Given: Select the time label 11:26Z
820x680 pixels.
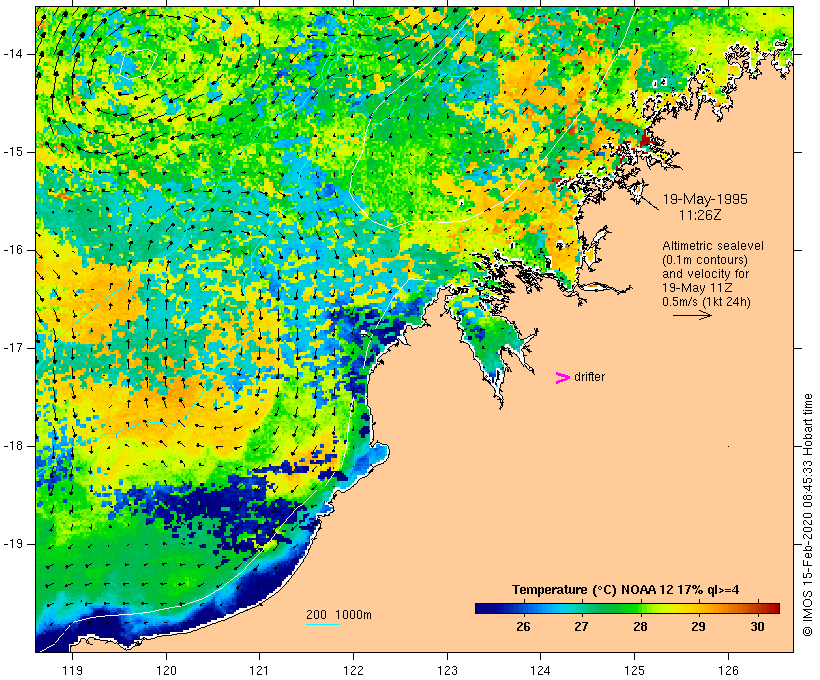Looking at the screenshot, I should [x=700, y=215].
